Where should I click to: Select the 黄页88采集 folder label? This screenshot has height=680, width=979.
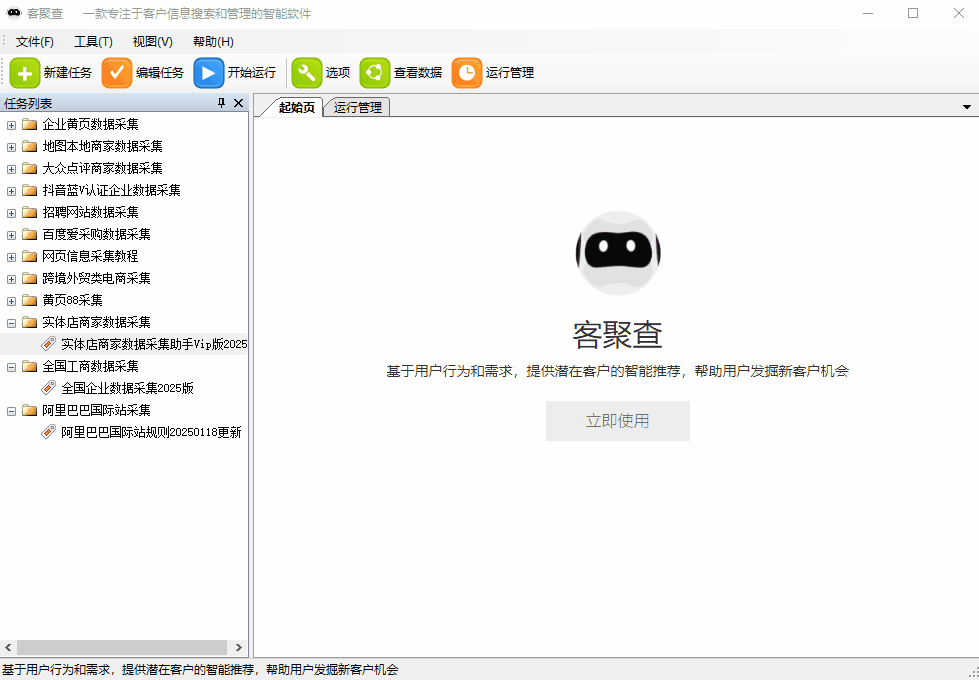click(x=72, y=300)
